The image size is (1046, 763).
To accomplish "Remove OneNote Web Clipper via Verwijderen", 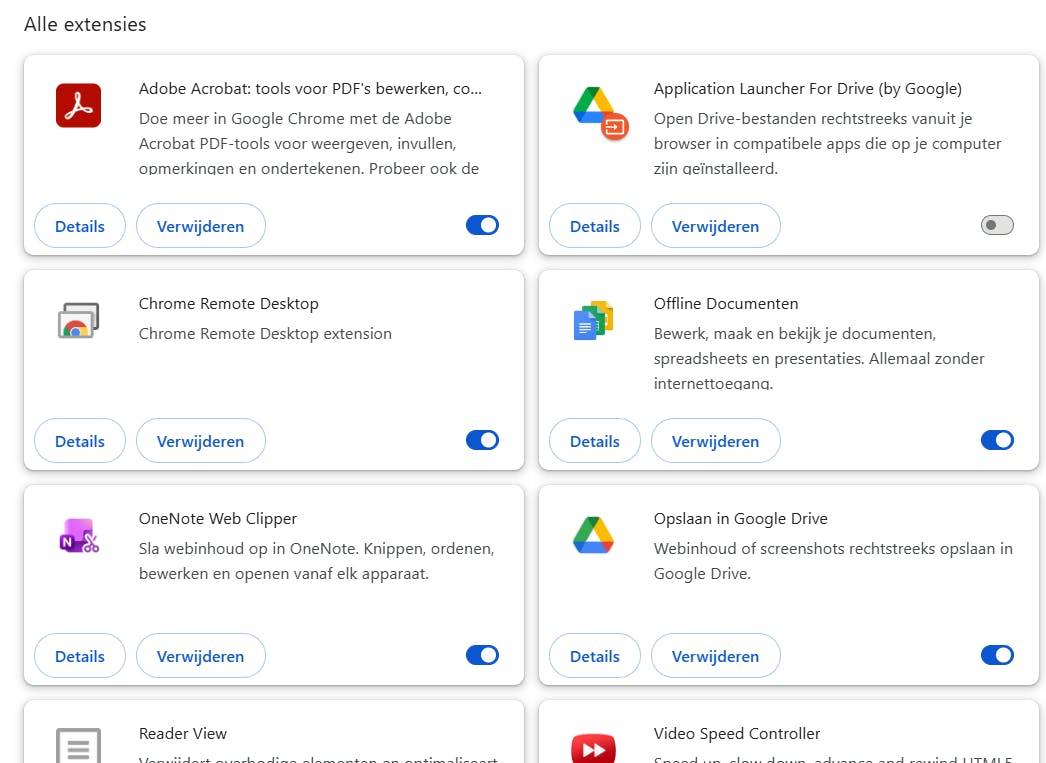I will tap(201, 656).
